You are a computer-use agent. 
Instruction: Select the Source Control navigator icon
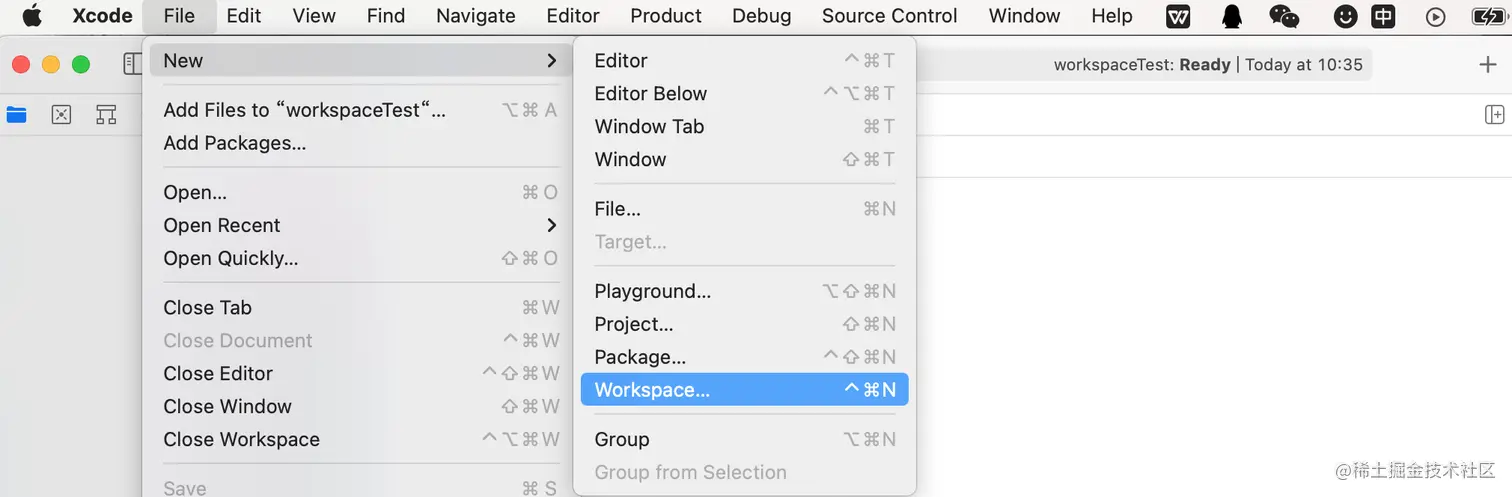point(61,114)
